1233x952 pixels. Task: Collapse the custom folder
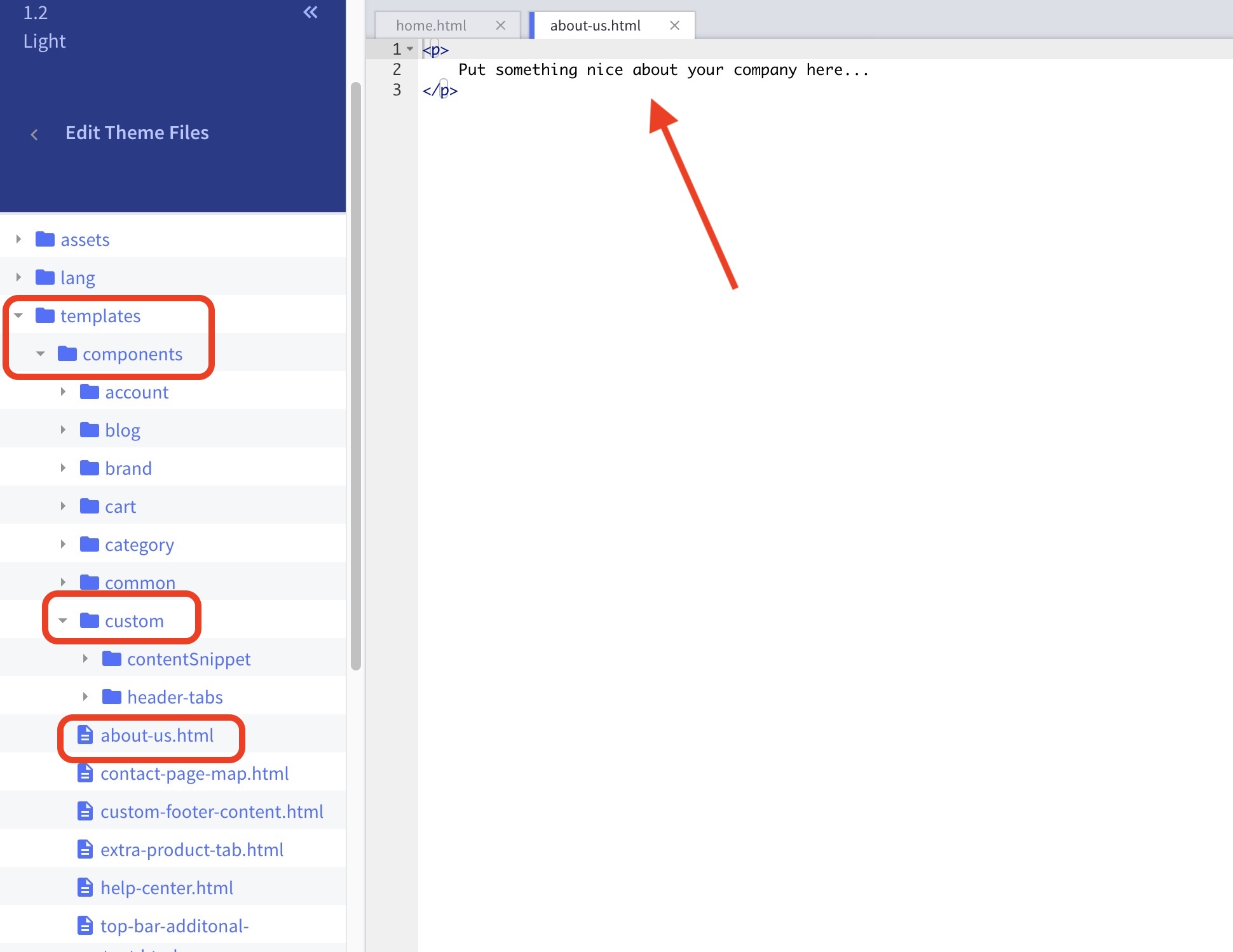pos(62,620)
